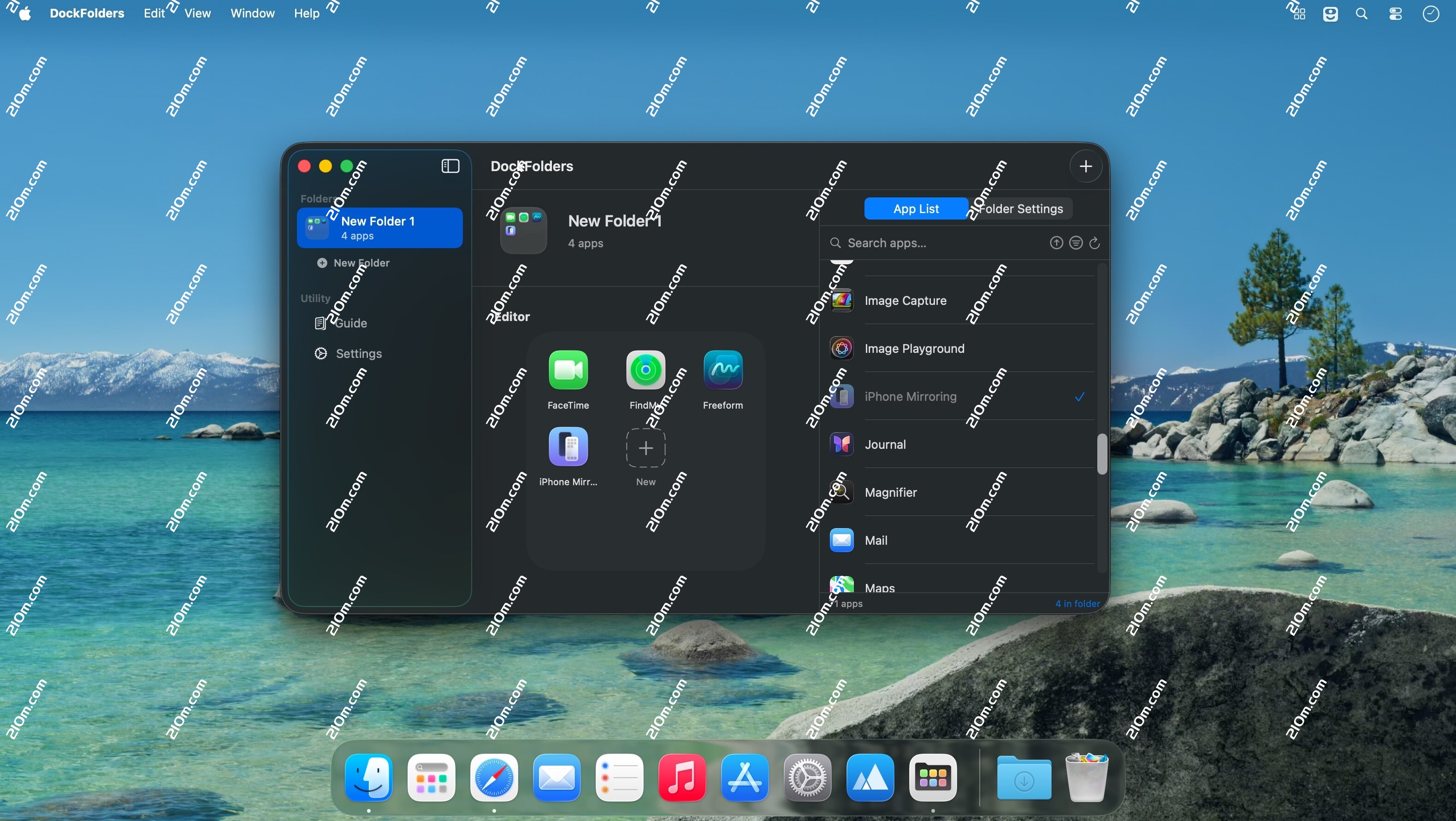This screenshot has width=1456, height=821.
Task: Open the View menu
Action: point(197,13)
